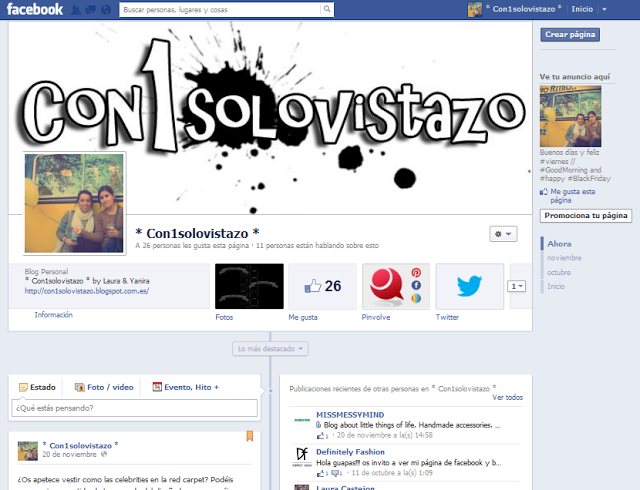Open the MISSMESSYMIND page link
Screen dimensions: 640x490
(350, 415)
